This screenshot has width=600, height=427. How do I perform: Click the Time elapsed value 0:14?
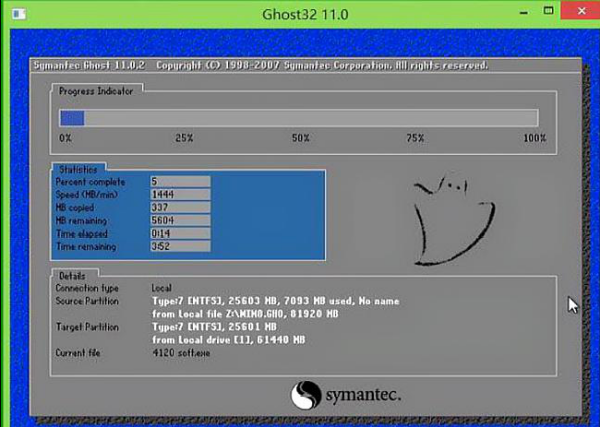click(x=180, y=233)
